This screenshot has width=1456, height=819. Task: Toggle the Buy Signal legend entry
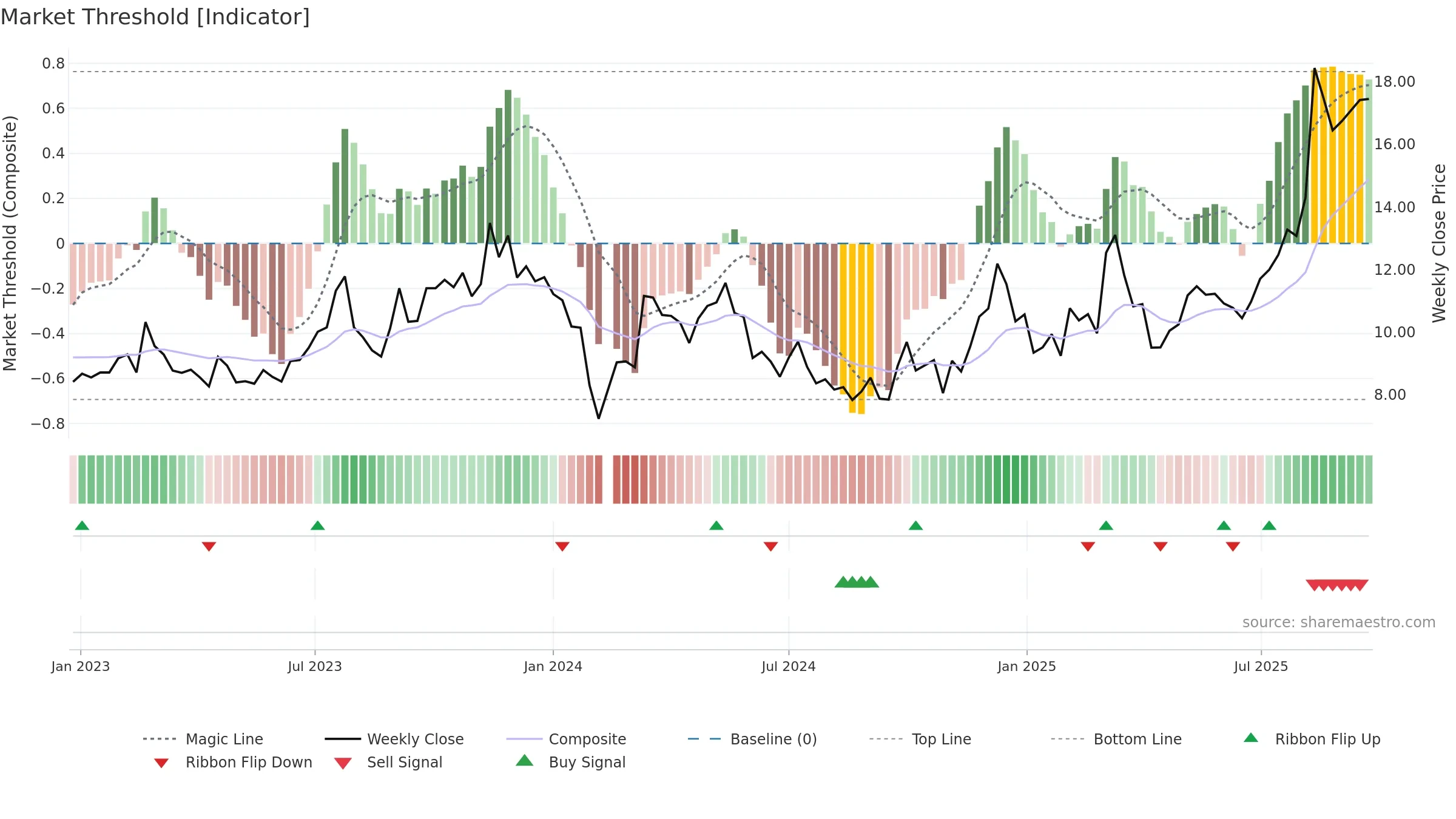coord(570,763)
